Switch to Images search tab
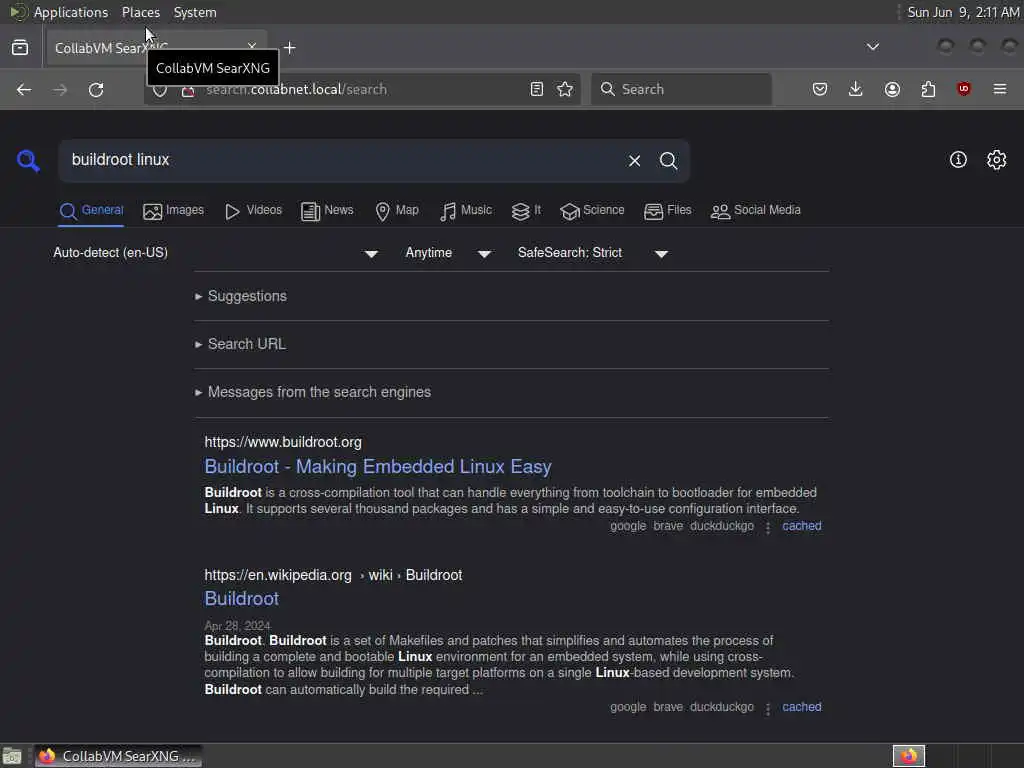 (174, 210)
